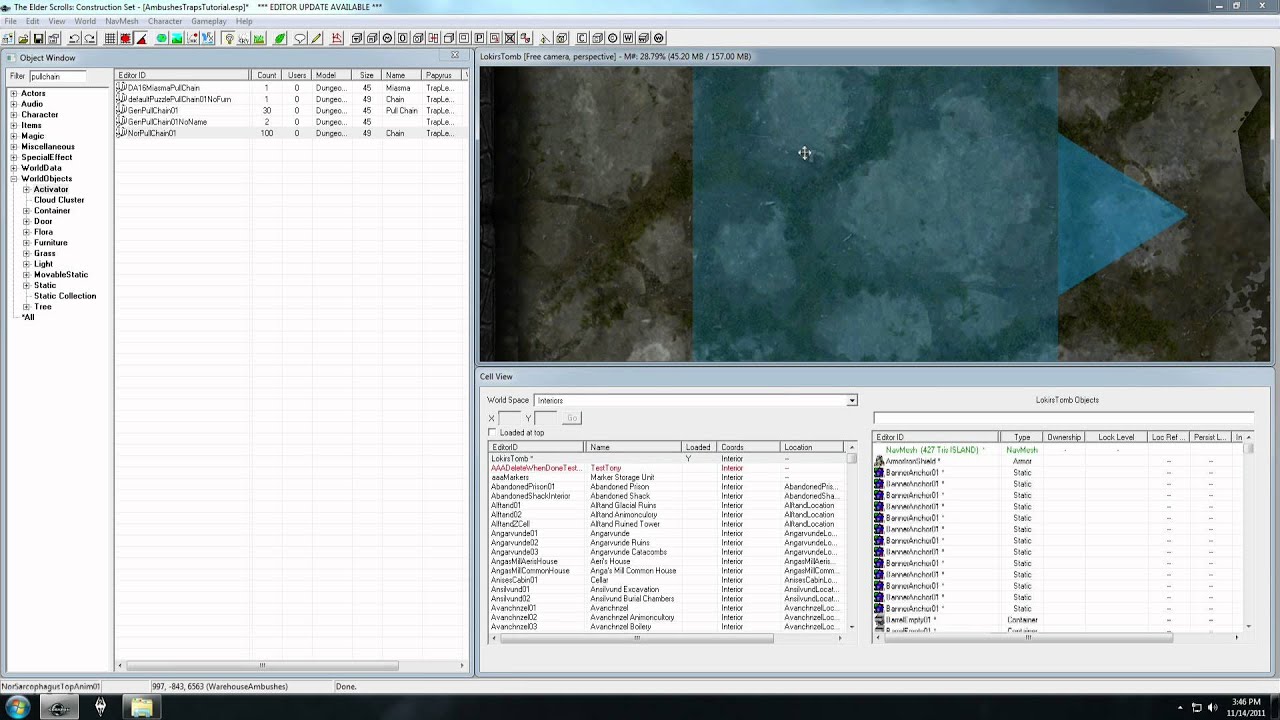Image resolution: width=1280 pixels, height=720 pixels.
Task: Select the AbandonedPrison01 cell row
Action: click(x=667, y=487)
